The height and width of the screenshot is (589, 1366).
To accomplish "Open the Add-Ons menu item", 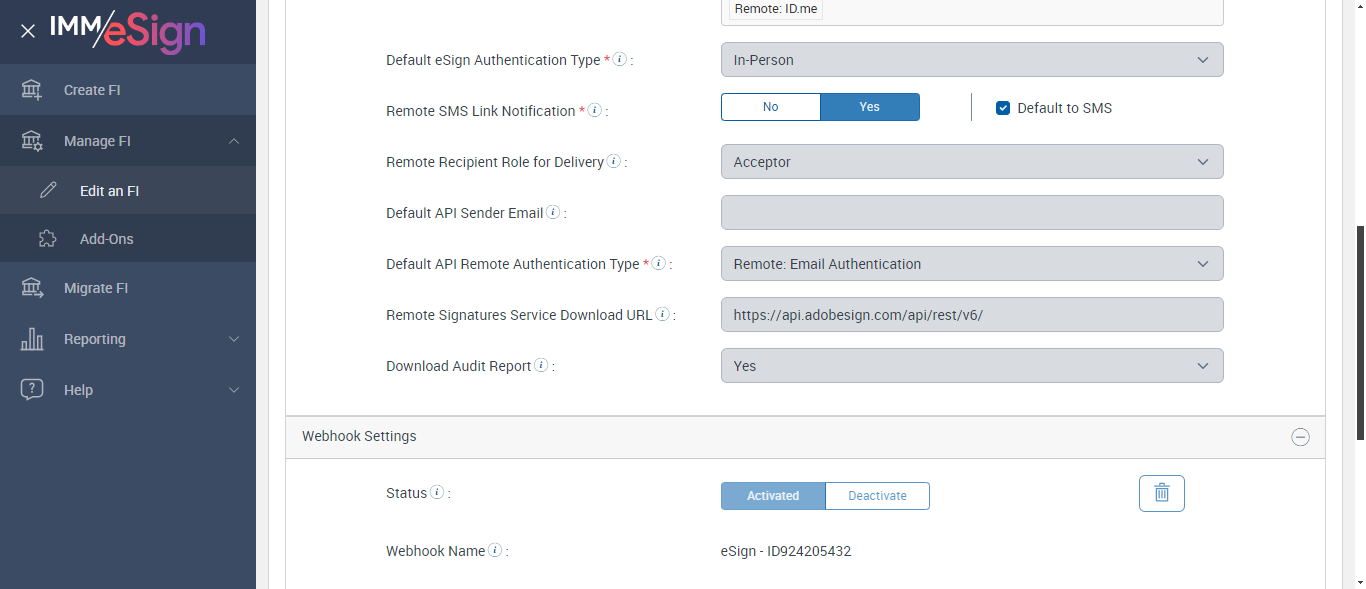I will pos(106,239).
